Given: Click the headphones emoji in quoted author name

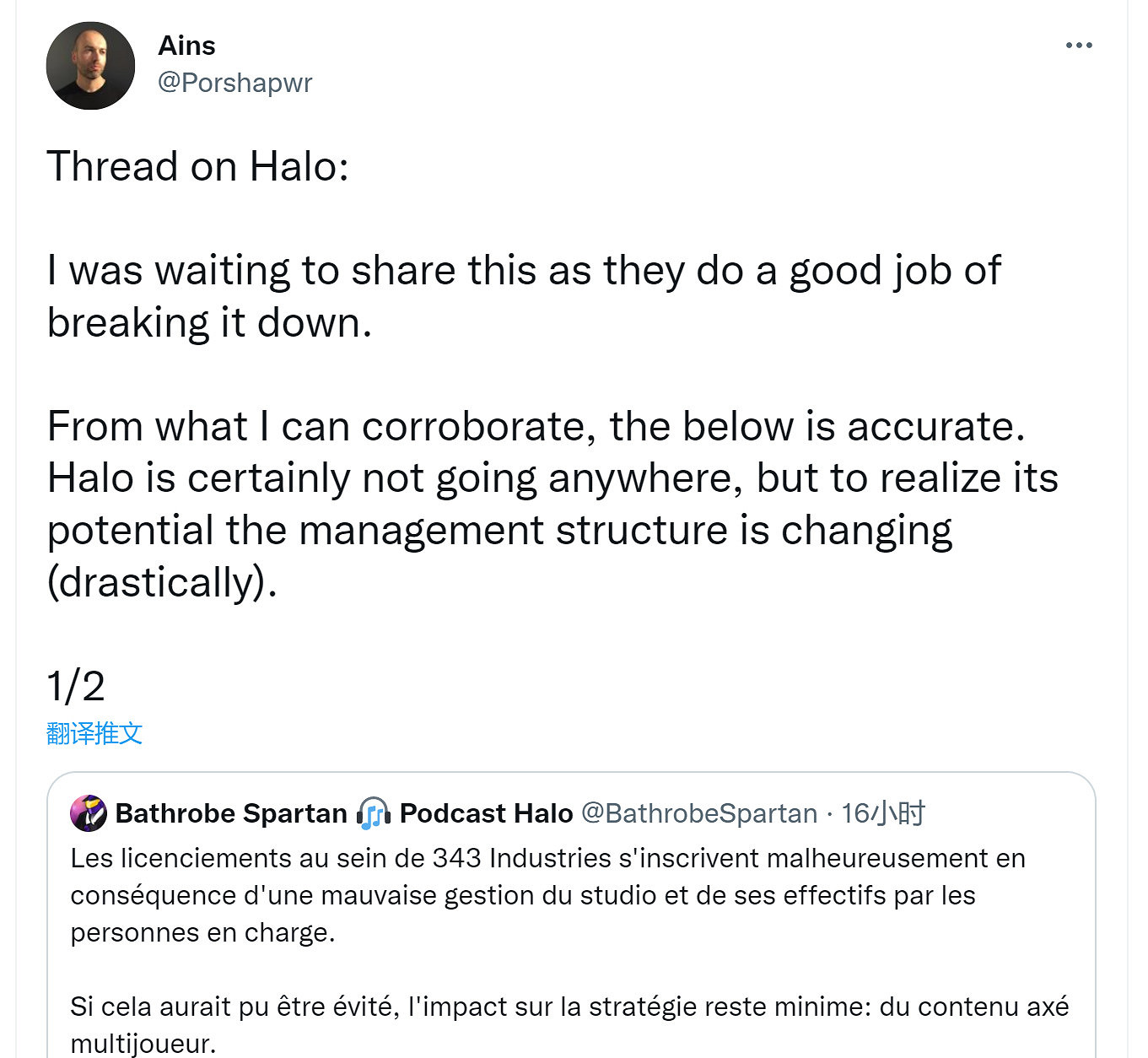Looking at the screenshot, I should pyautogui.click(x=373, y=813).
